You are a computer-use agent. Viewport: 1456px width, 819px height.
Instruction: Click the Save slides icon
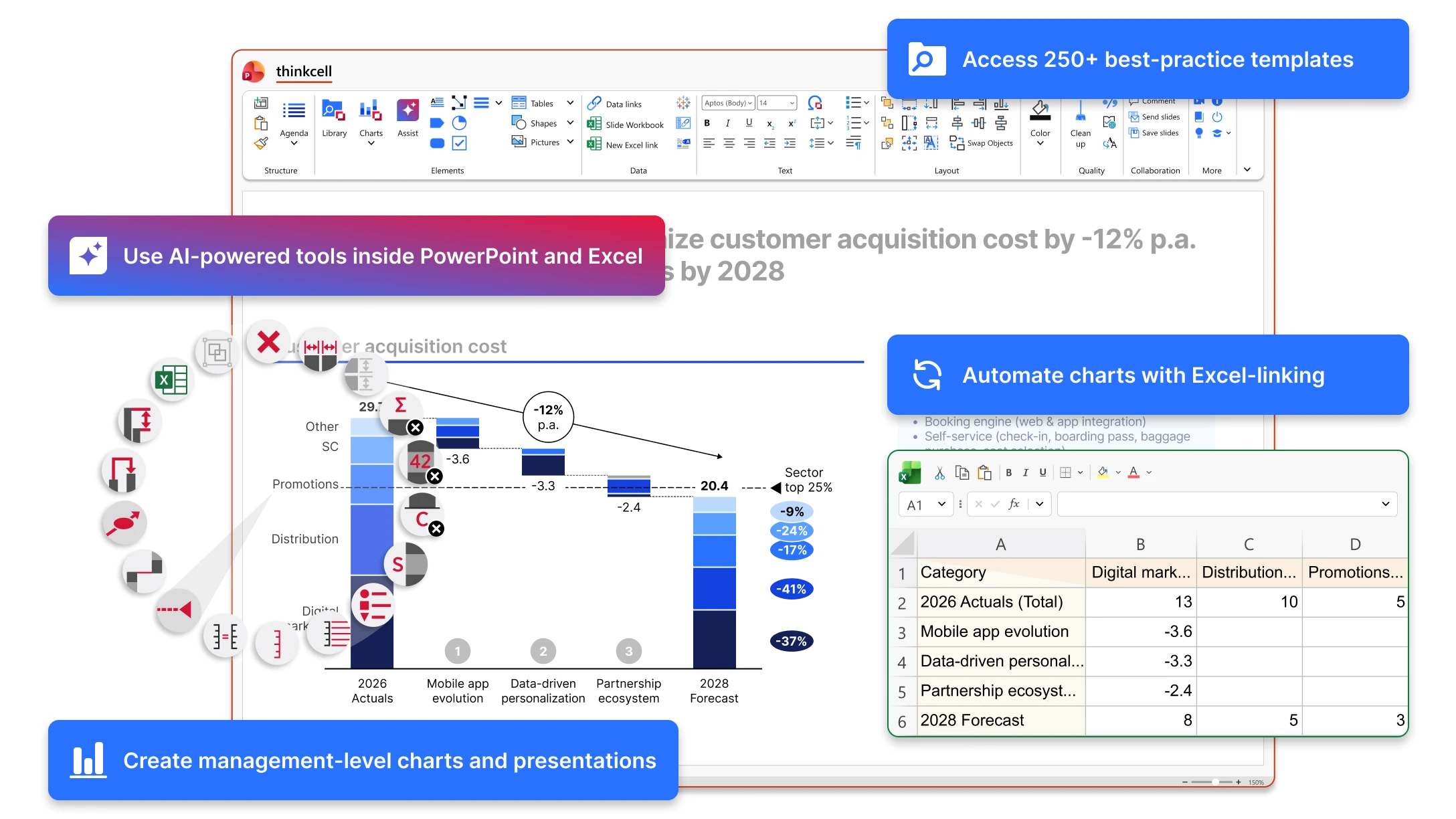(x=1134, y=133)
